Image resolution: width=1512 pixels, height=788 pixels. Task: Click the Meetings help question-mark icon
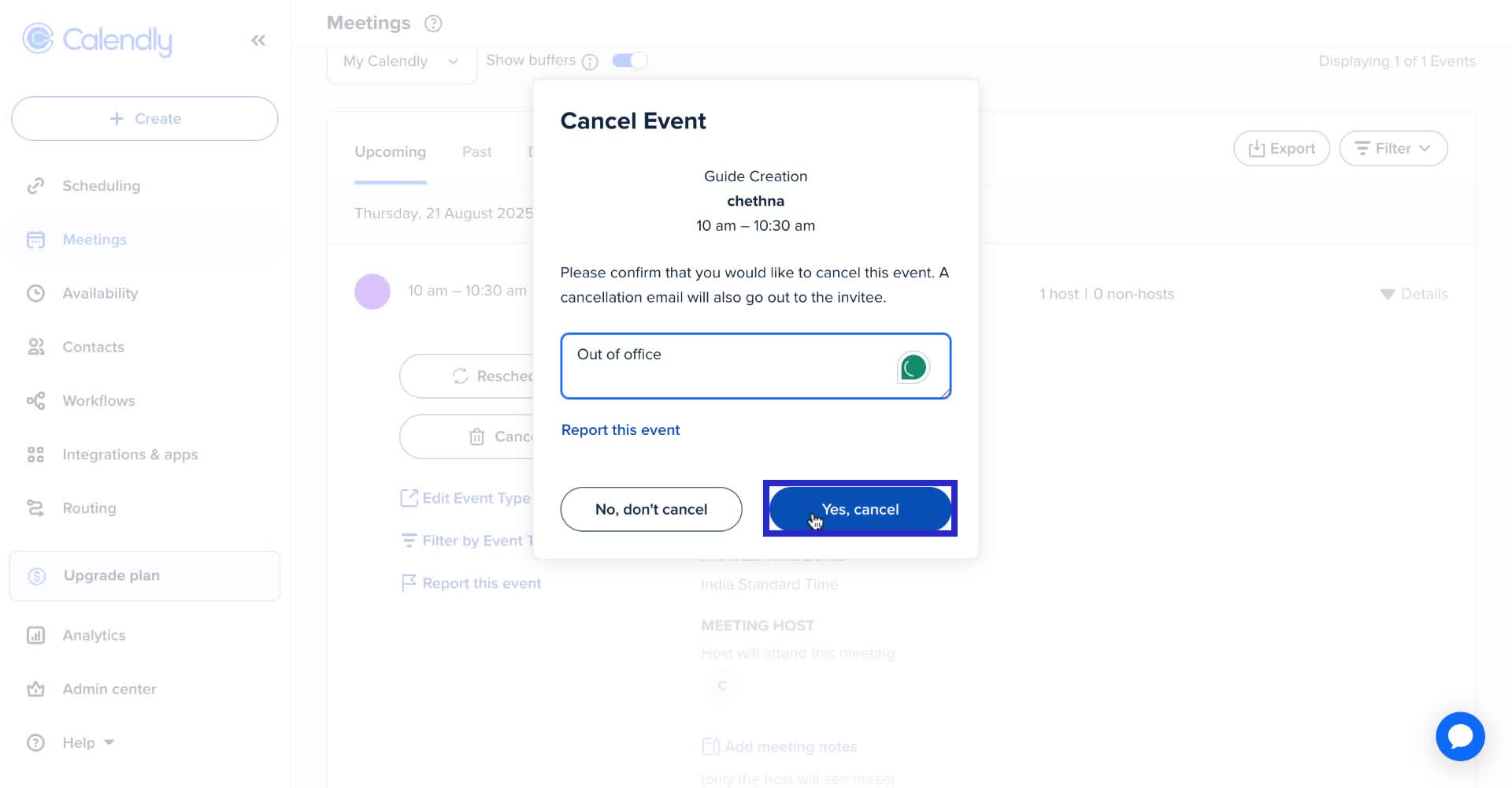(x=433, y=24)
